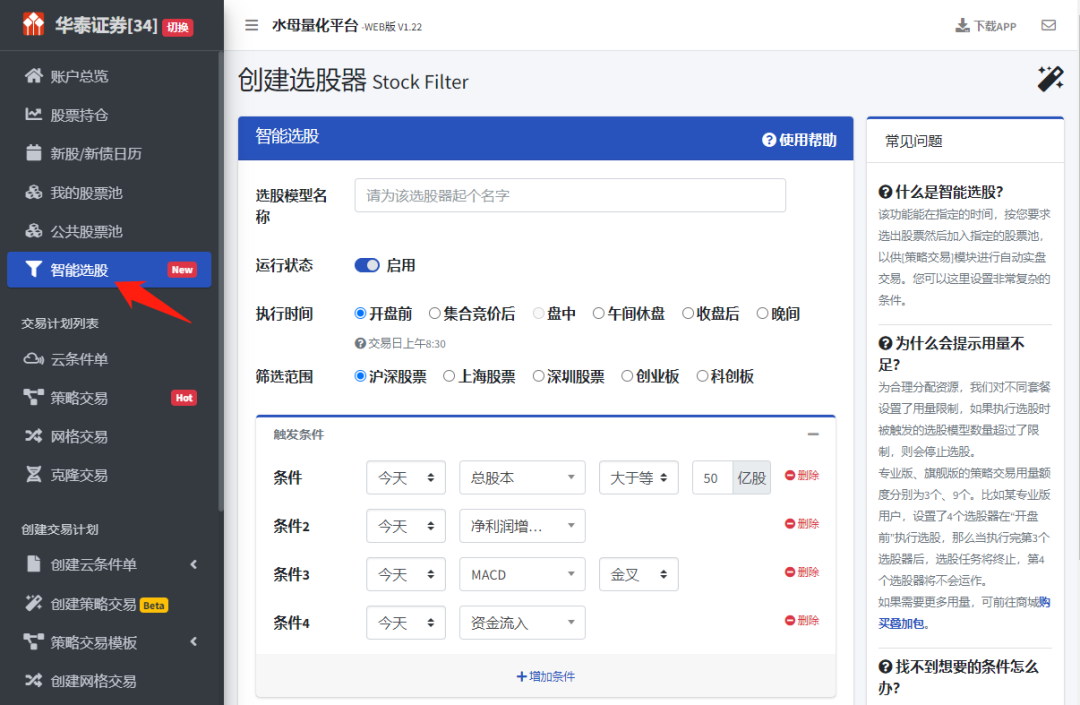1080x705 pixels.
Task: Choose the 创业板 filter range option
Action: coord(627,377)
